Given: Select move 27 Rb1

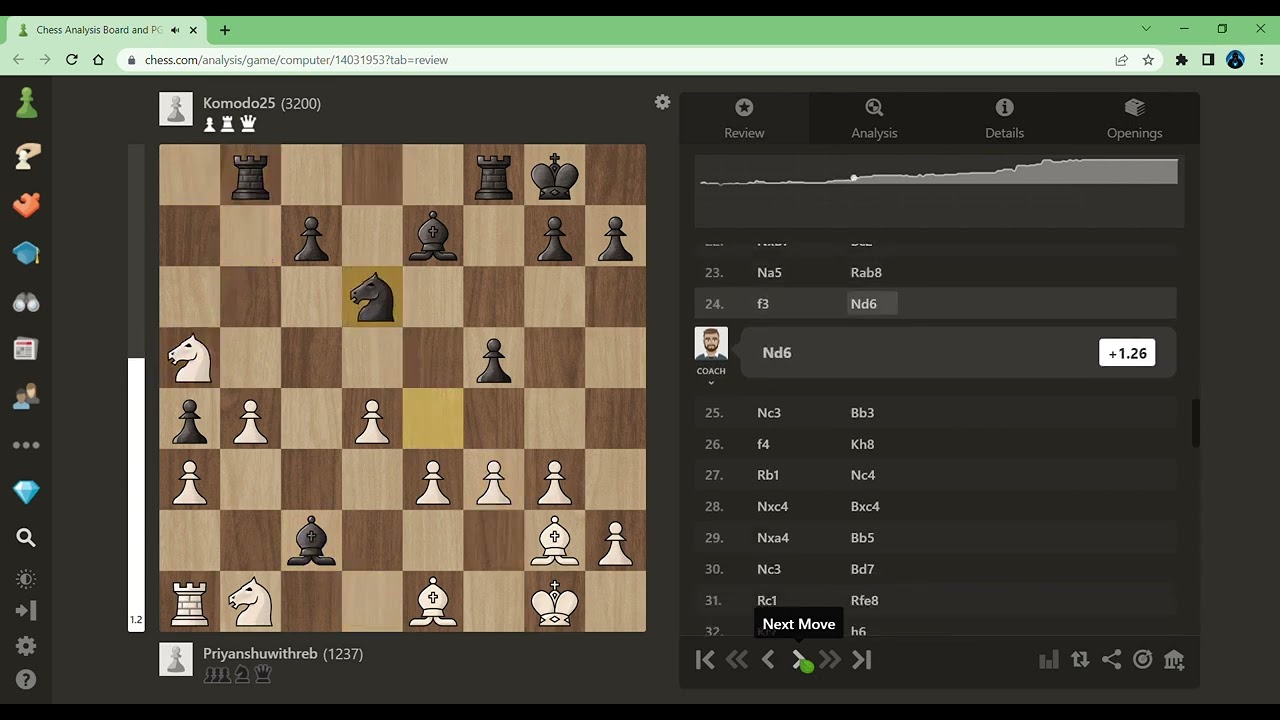Looking at the screenshot, I should [768, 475].
